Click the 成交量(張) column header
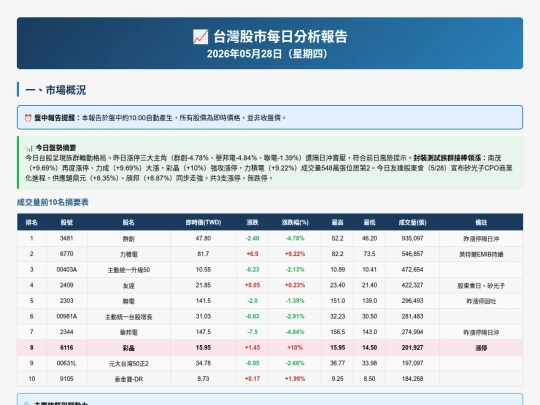The height and width of the screenshot is (405, 540). [413, 222]
